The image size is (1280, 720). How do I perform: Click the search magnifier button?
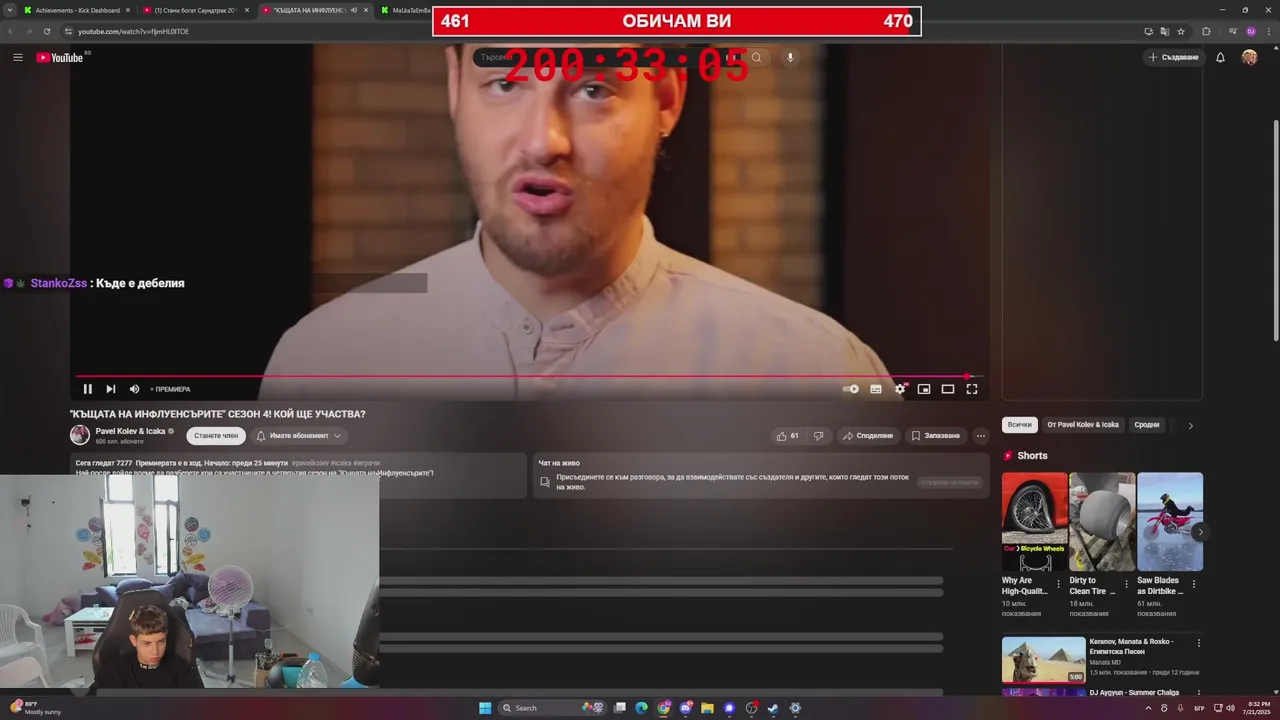pyautogui.click(x=757, y=57)
